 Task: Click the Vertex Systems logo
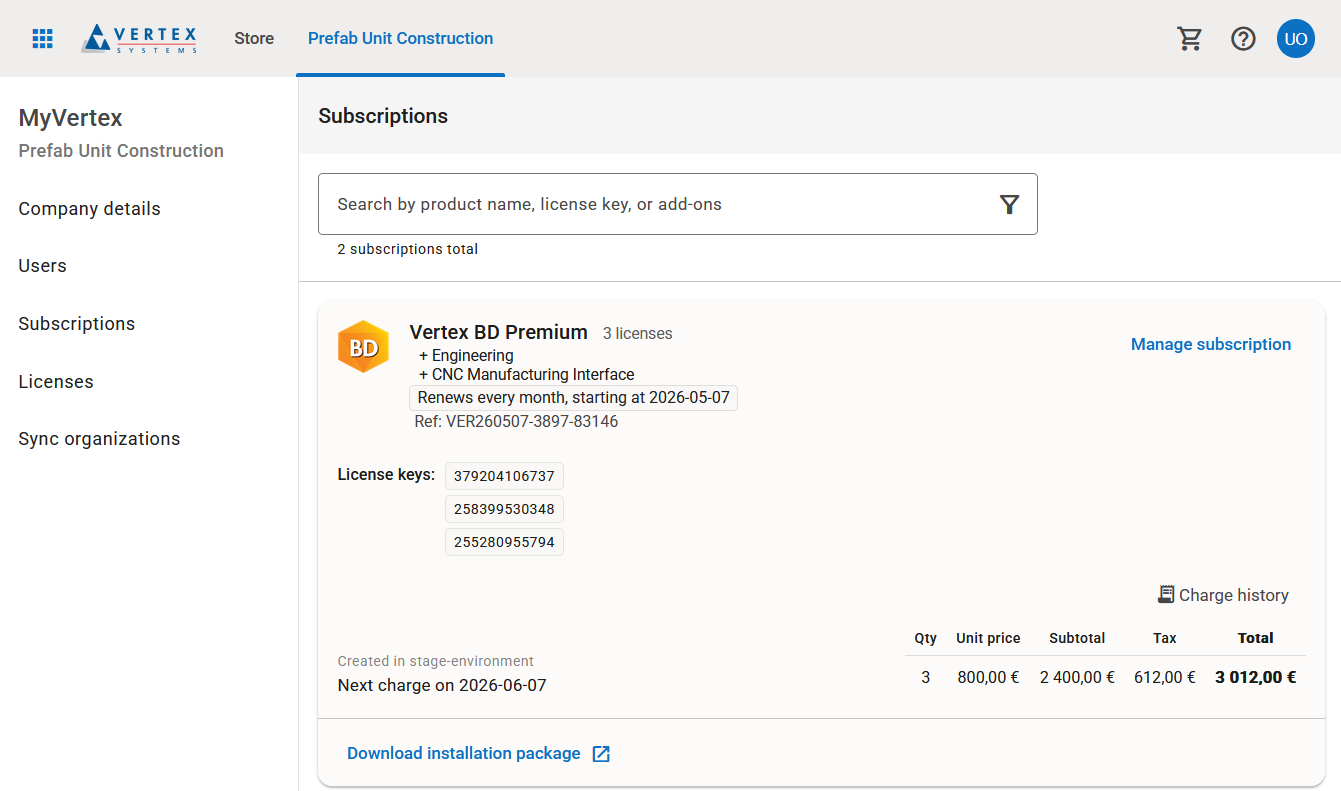[x=139, y=39]
